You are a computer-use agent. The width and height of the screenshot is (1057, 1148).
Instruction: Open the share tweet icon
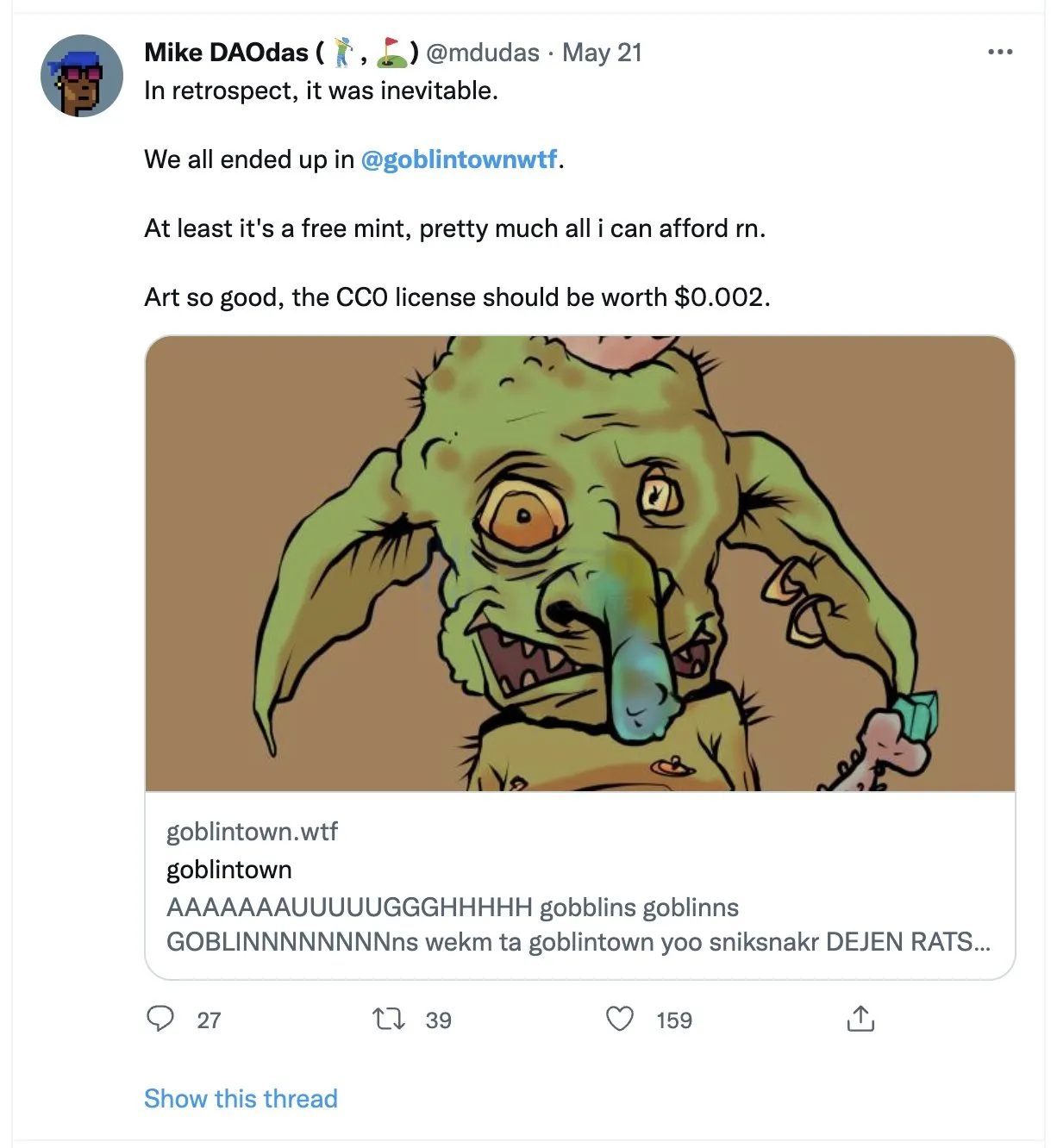[x=860, y=1019]
